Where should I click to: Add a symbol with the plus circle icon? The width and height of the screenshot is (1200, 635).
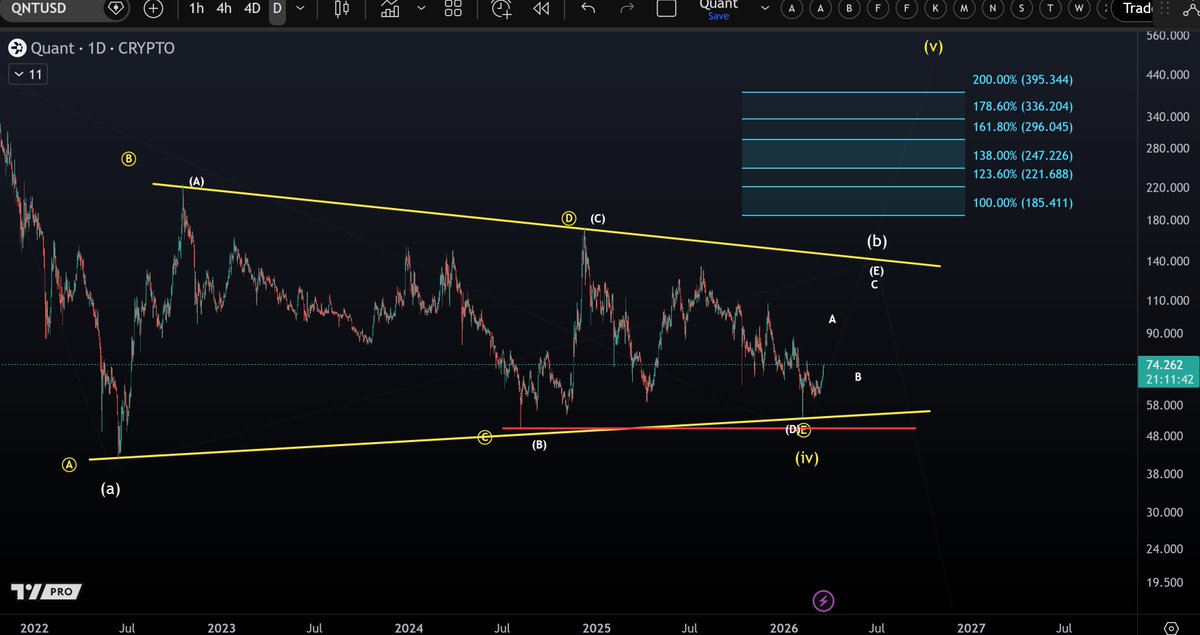pyautogui.click(x=153, y=8)
